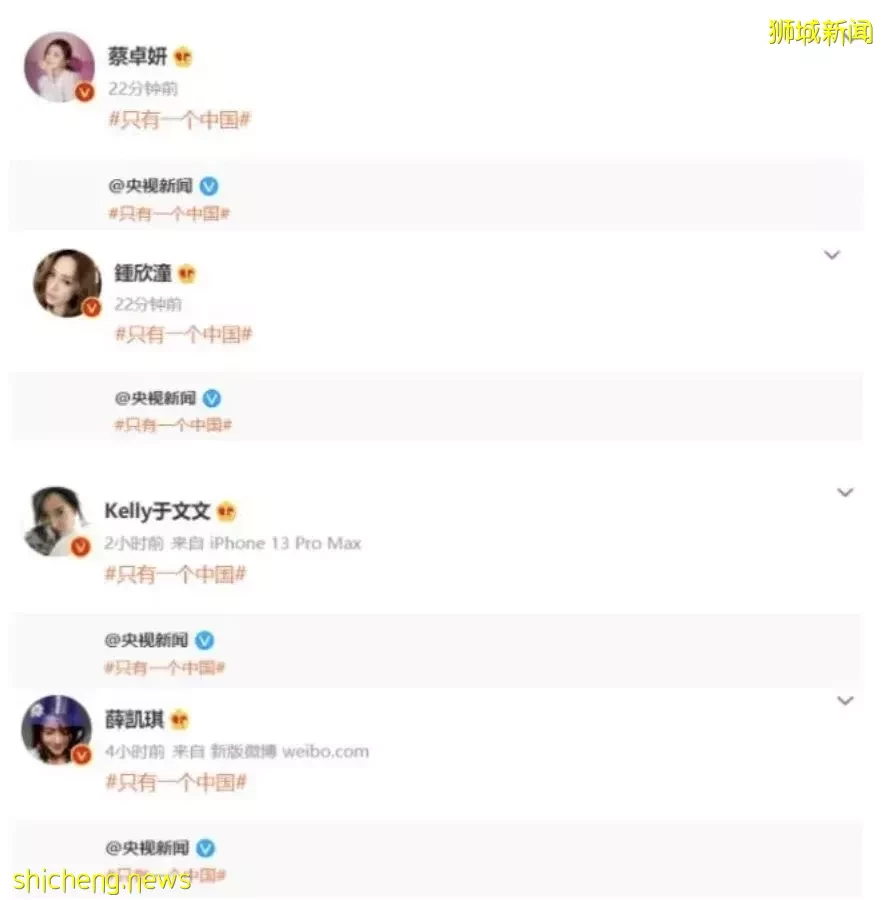Click blue verified badge in 蔡卓妍's repost
The height and width of the screenshot is (900, 888).
tap(209, 186)
